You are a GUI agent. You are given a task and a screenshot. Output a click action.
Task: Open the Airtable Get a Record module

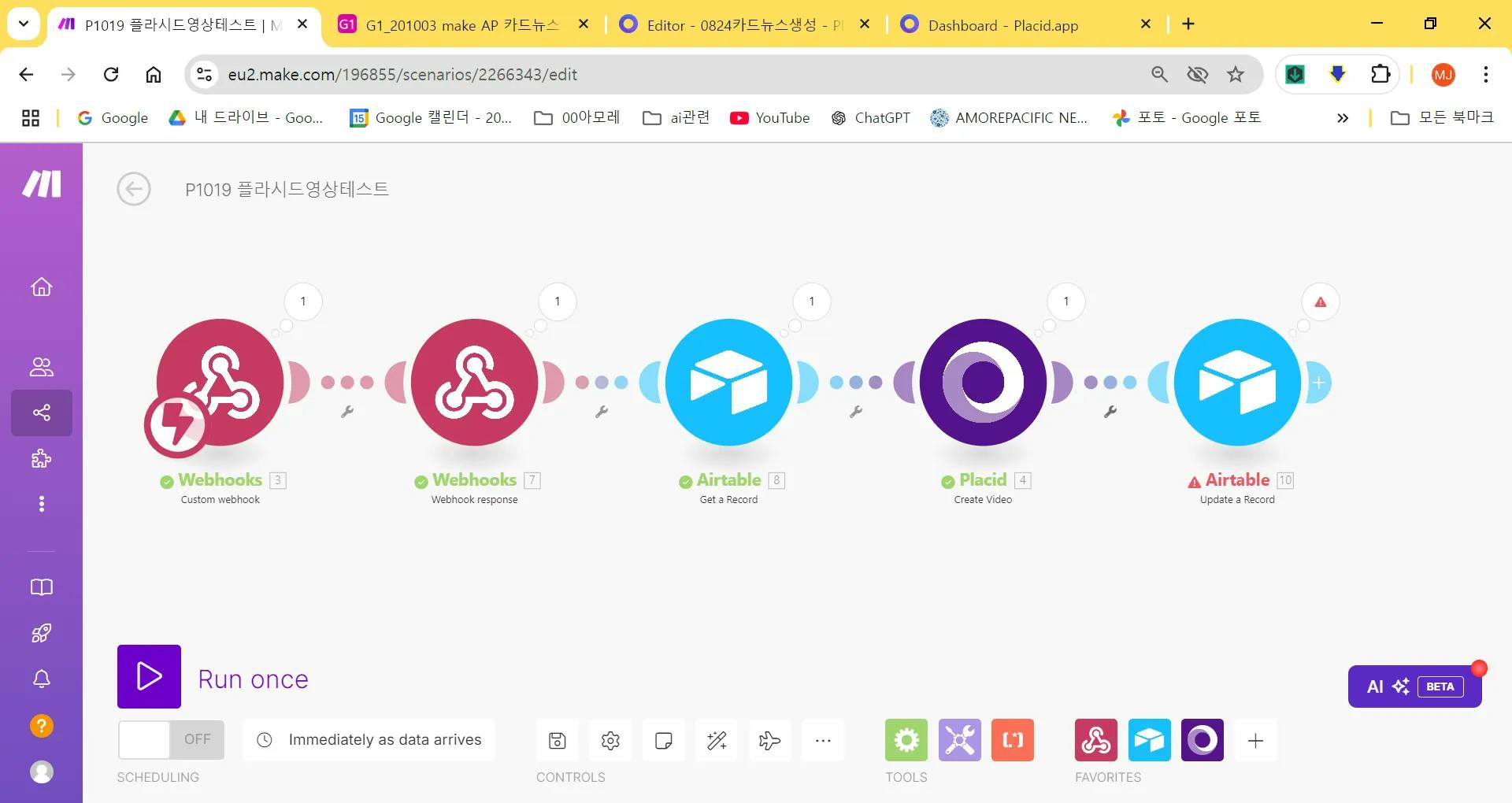[x=729, y=383]
